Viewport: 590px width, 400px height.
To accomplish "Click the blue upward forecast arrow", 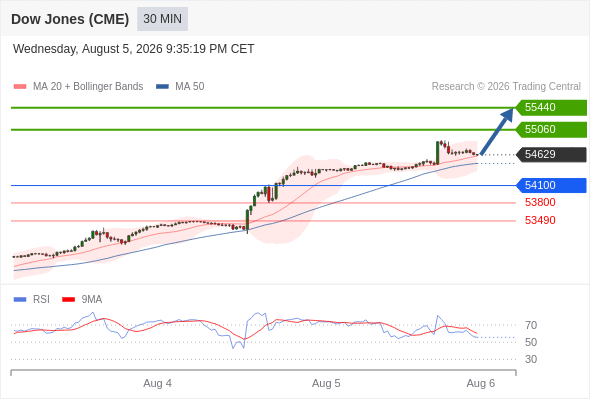I will click(x=497, y=131).
